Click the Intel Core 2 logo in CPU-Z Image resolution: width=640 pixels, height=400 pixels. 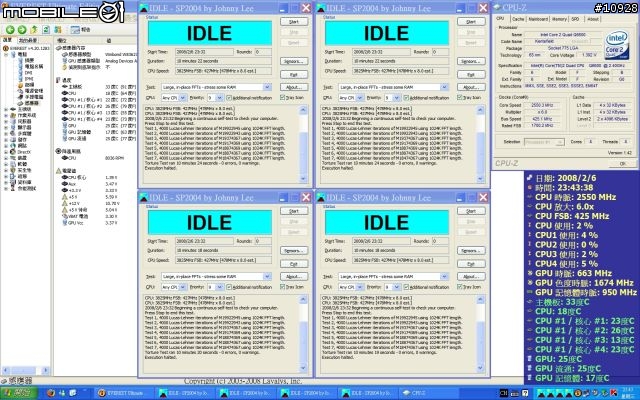click(616, 44)
